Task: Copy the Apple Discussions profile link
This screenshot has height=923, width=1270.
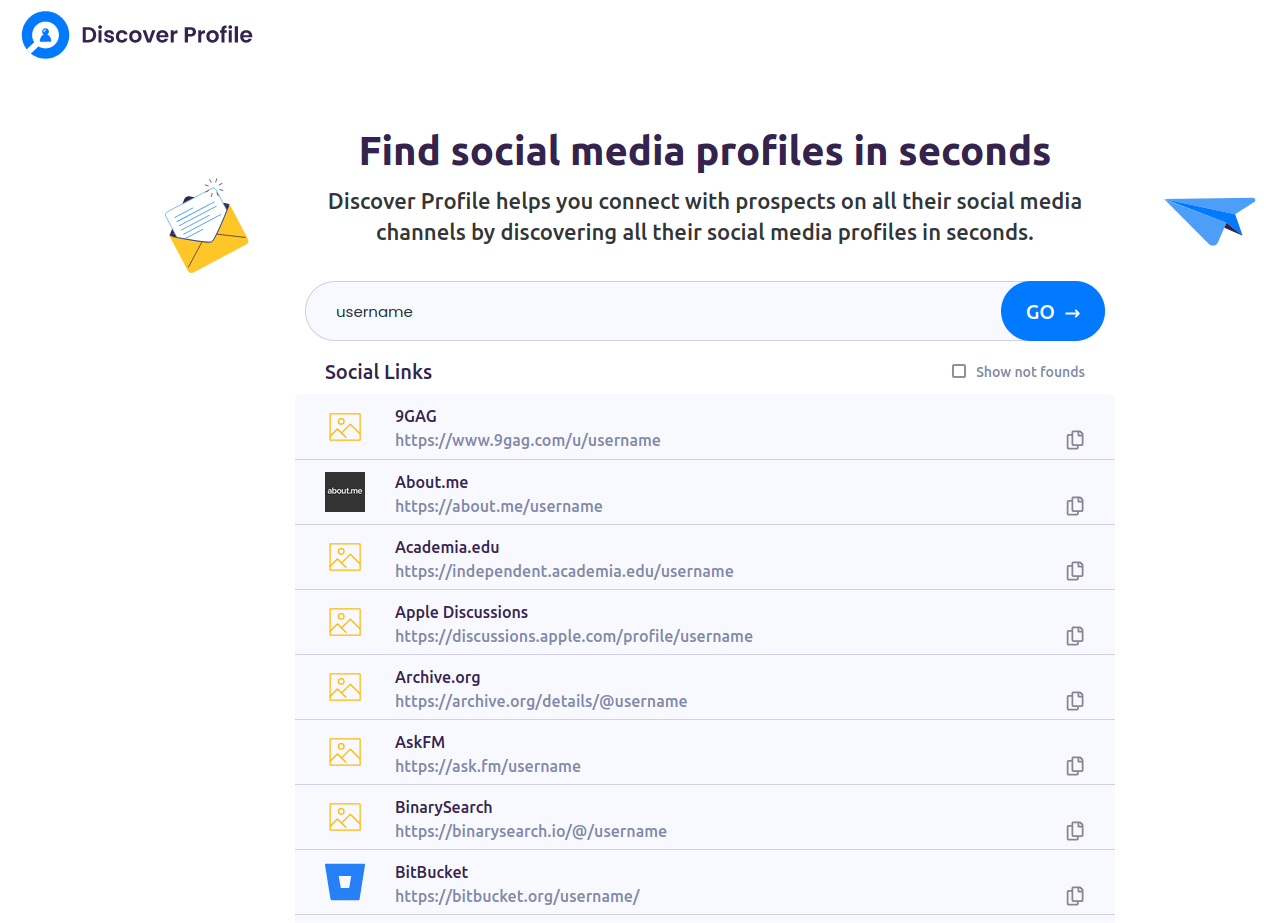Action: [x=1075, y=636]
